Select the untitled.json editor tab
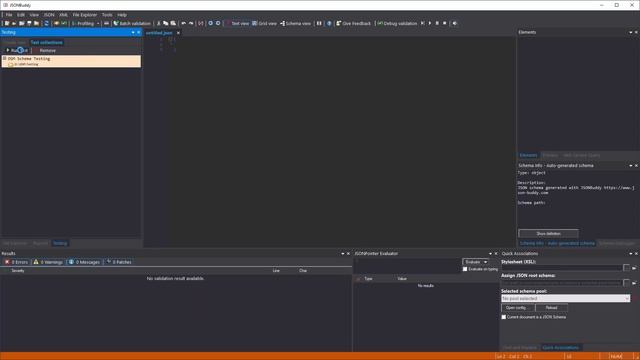 point(159,33)
